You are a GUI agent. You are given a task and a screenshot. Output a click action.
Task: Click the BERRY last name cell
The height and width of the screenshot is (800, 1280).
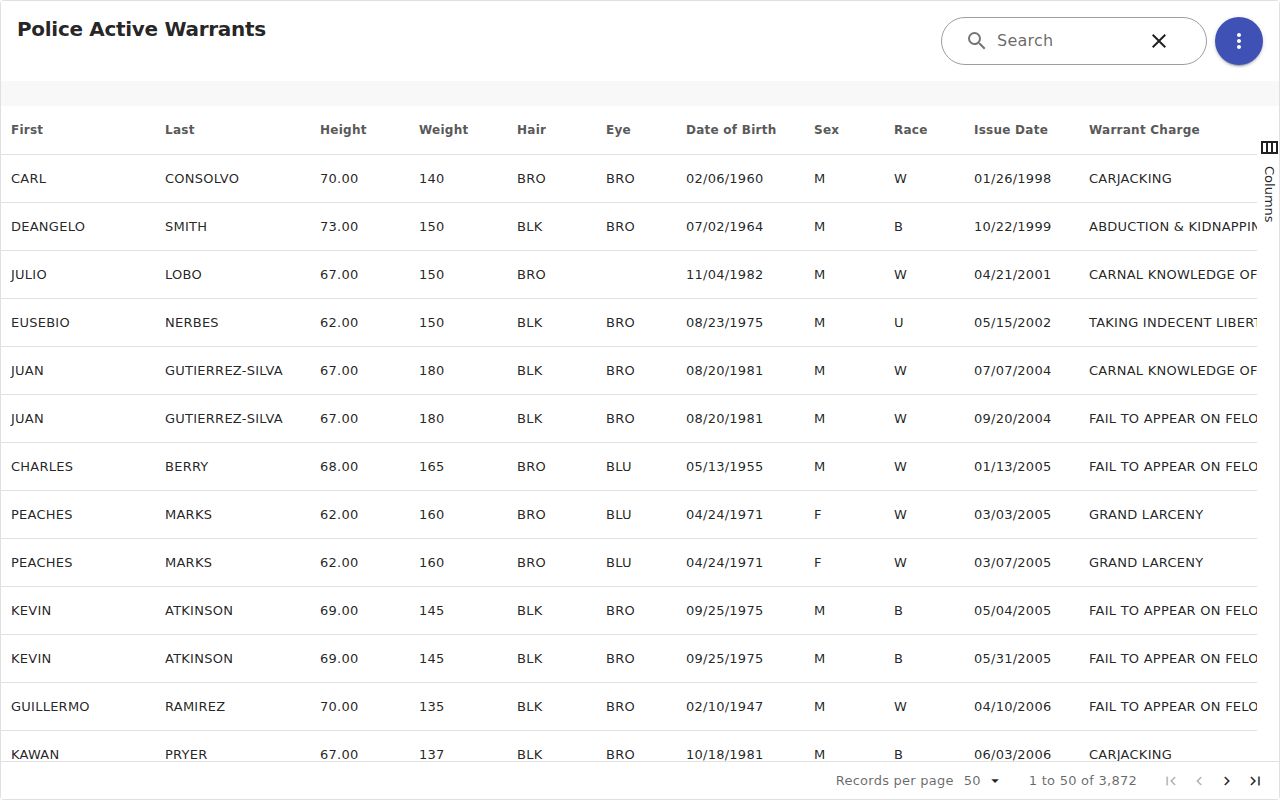(232, 467)
